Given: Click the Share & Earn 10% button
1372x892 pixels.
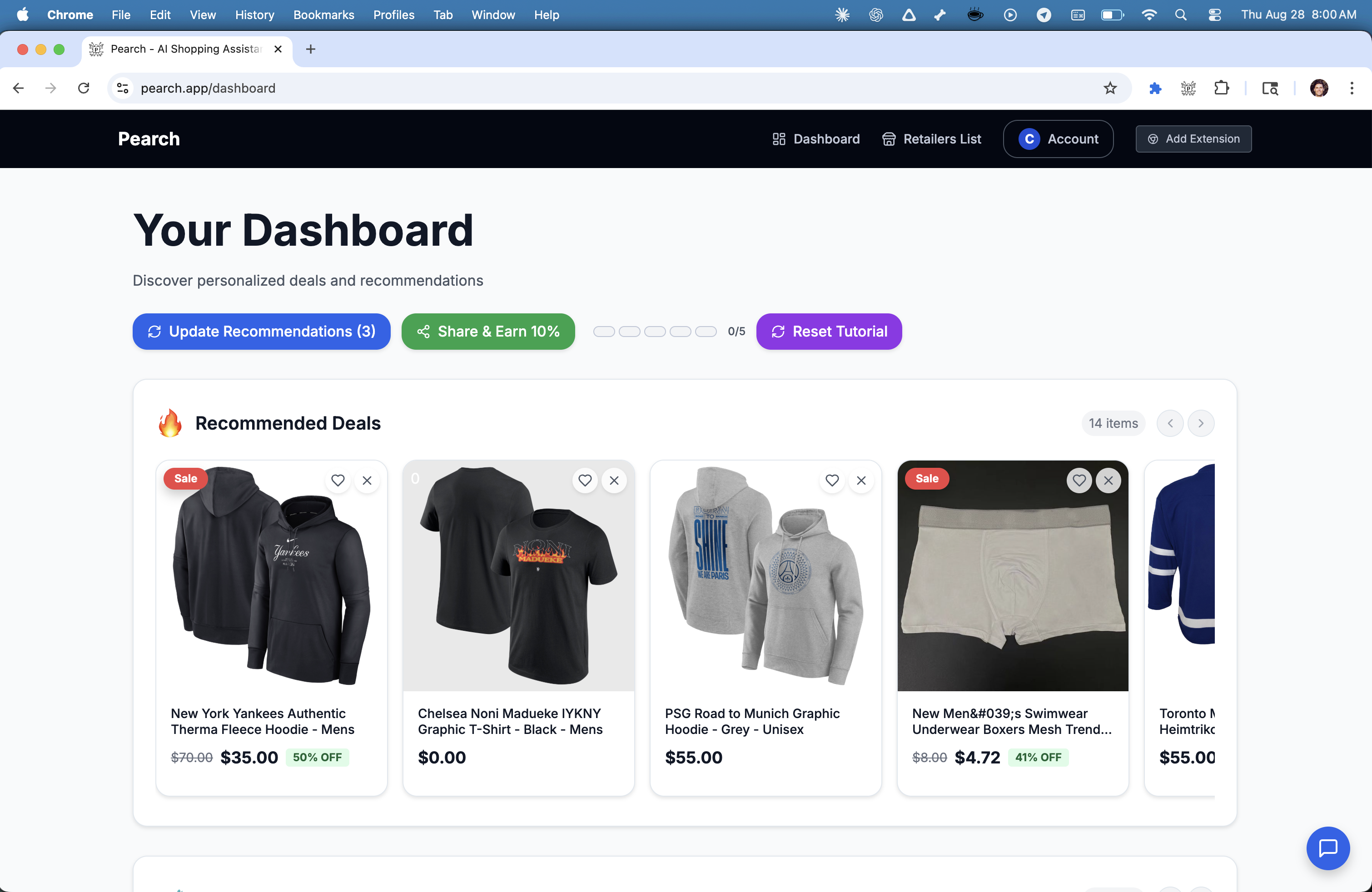Looking at the screenshot, I should 487,332.
